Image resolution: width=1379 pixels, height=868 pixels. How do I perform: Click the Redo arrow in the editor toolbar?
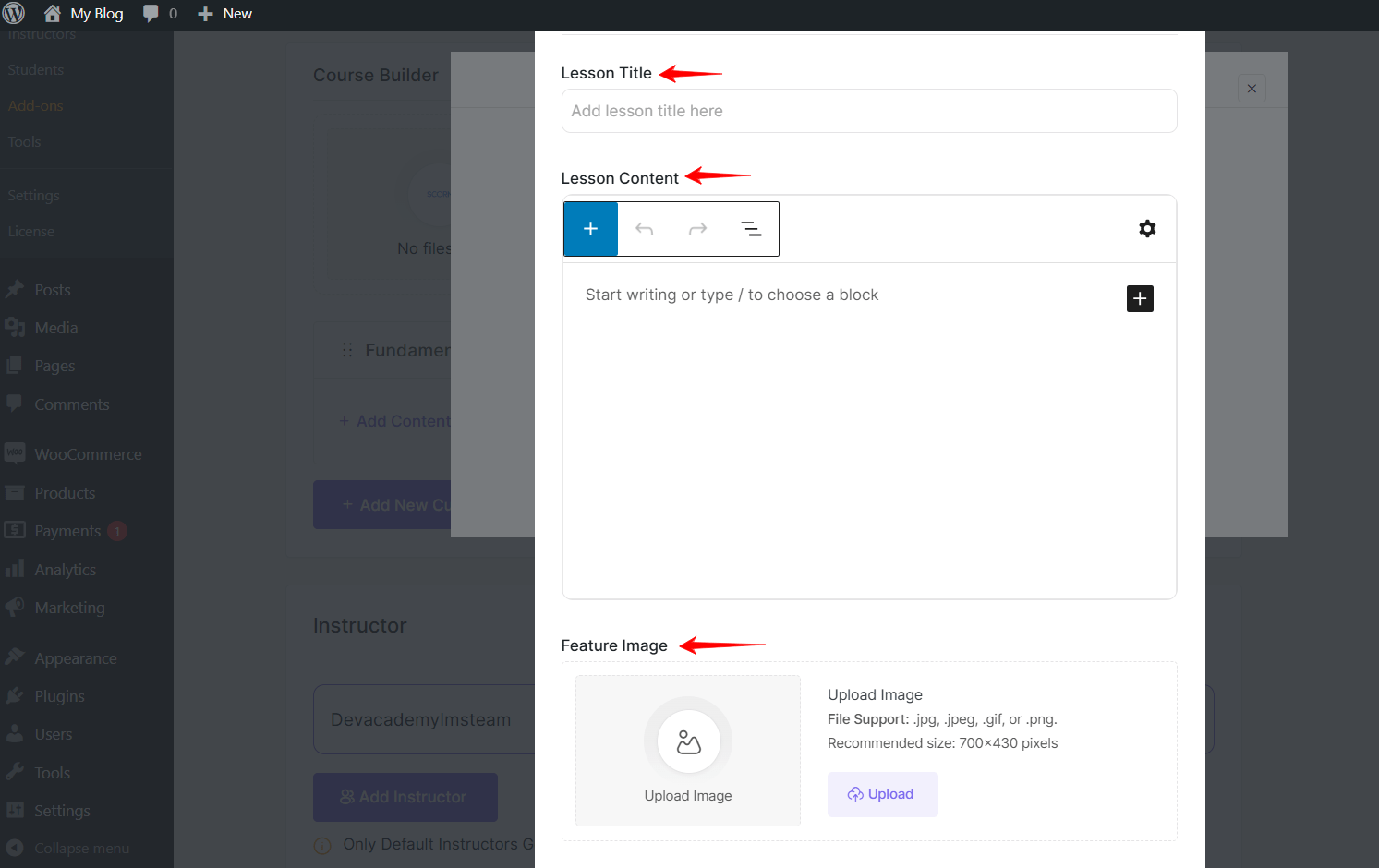pyautogui.click(x=697, y=228)
